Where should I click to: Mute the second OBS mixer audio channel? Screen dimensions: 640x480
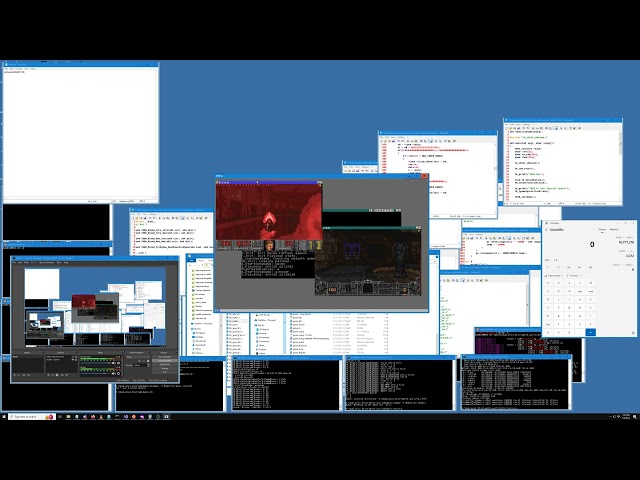coord(113,373)
